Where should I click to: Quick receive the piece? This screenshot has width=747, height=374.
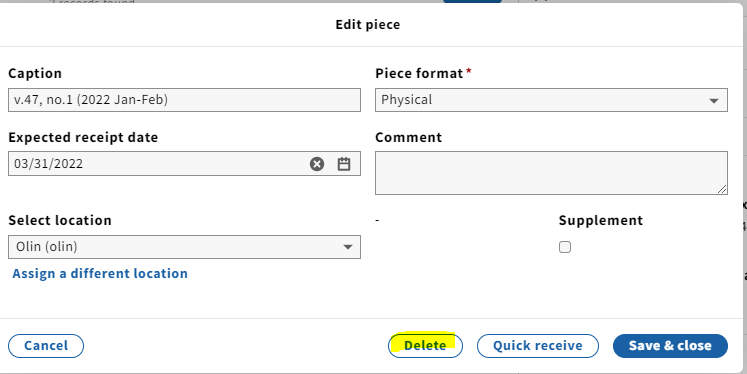click(538, 346)
